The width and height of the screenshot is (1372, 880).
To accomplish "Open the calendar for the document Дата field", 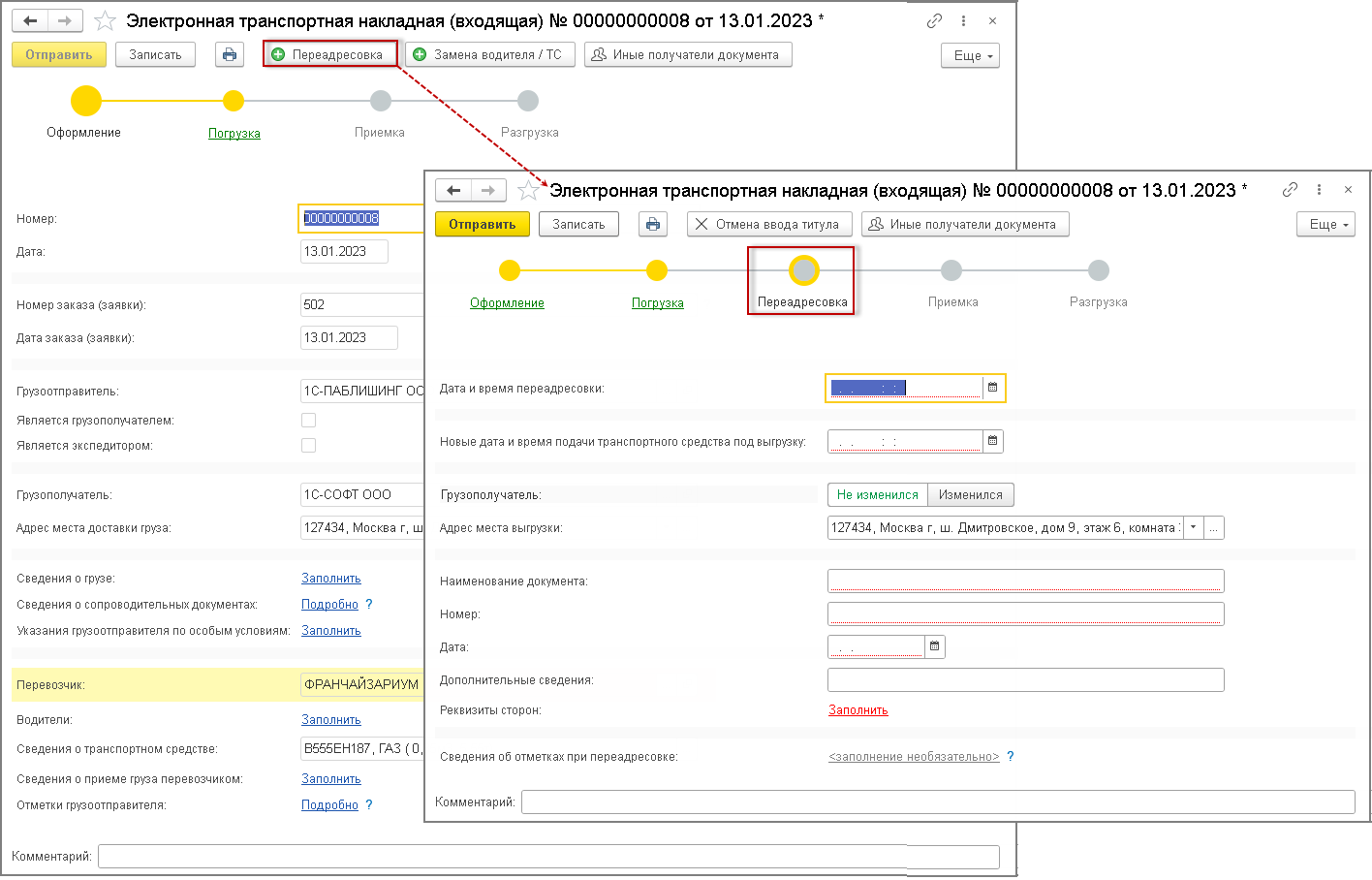I will (934, 646).
